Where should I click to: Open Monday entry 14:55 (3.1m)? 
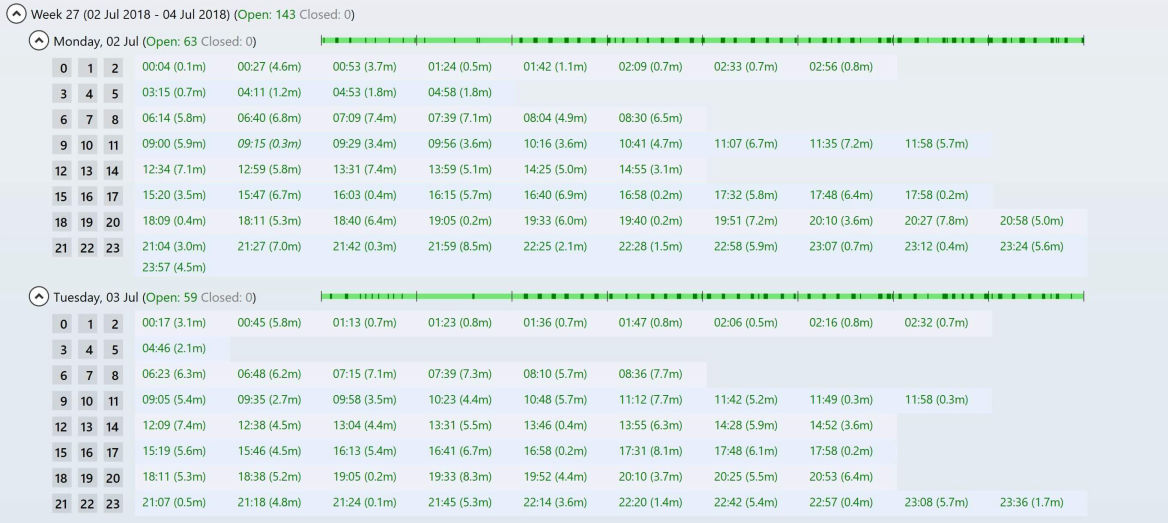click(650, 170)
